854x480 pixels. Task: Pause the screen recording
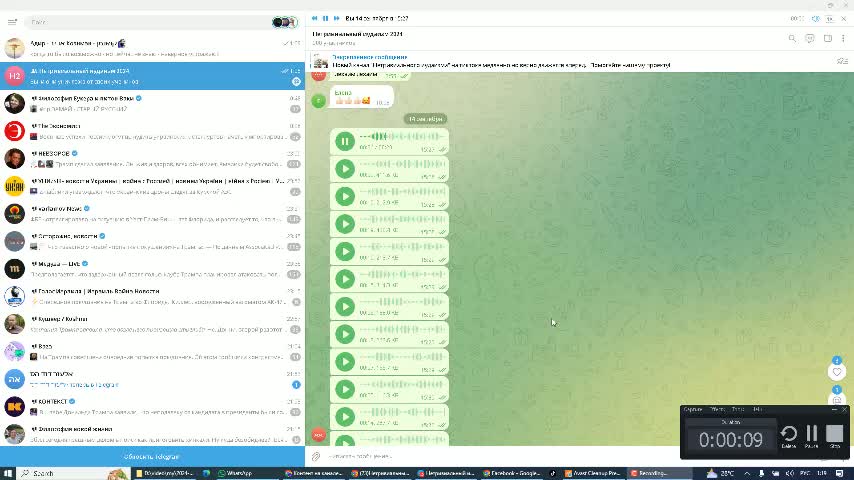click(812, 434)
